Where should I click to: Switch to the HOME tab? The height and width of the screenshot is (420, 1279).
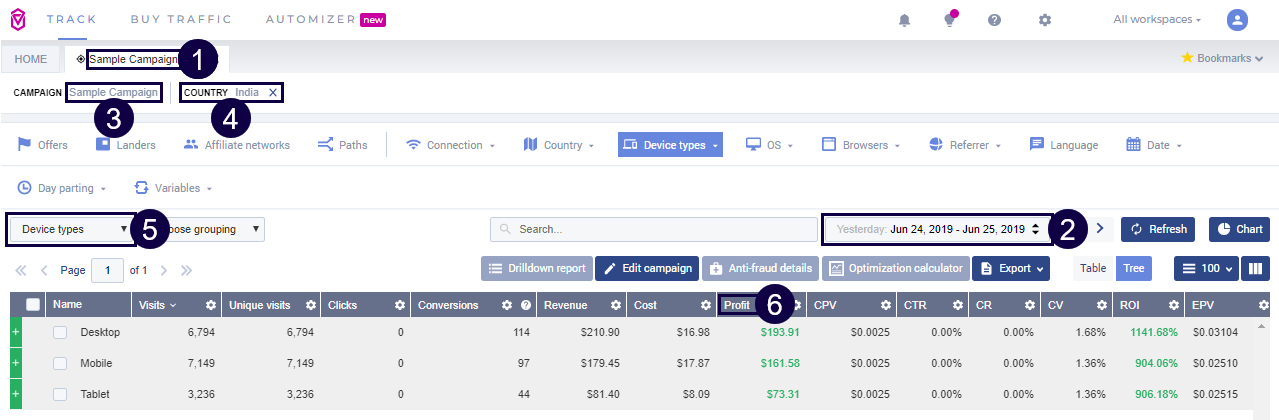[x=30, y=59]
